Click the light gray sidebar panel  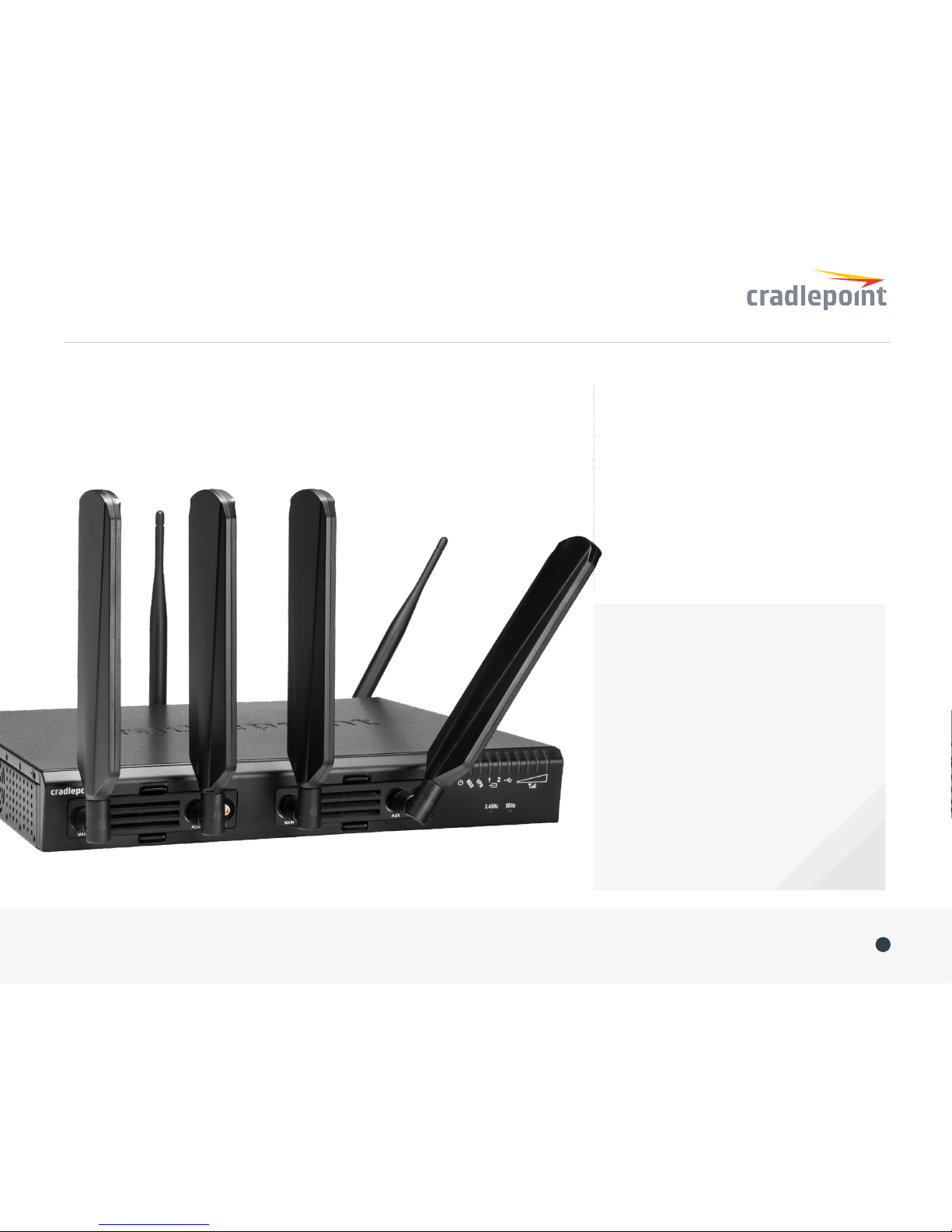(739, 746)
